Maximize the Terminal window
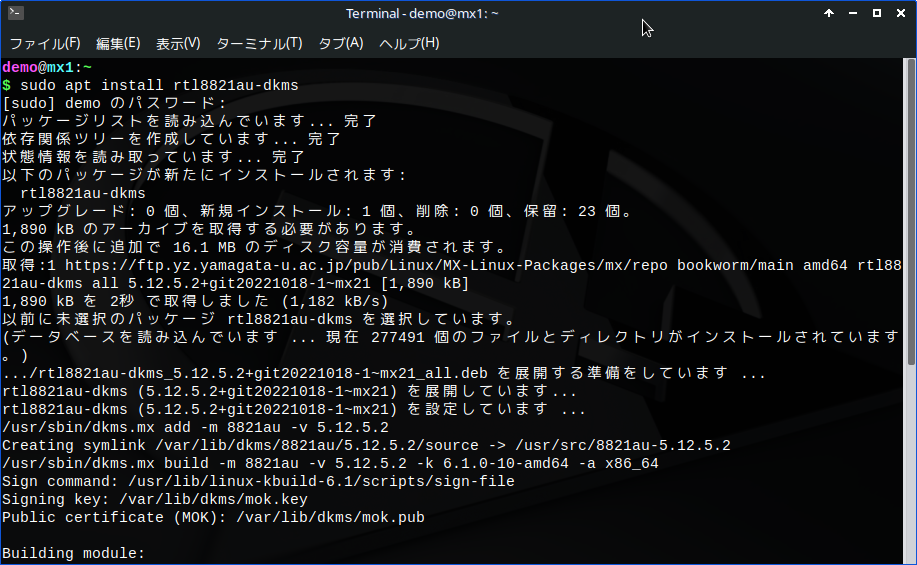The height and width of the screenshot is (565, 917). [x=877, y=13]
